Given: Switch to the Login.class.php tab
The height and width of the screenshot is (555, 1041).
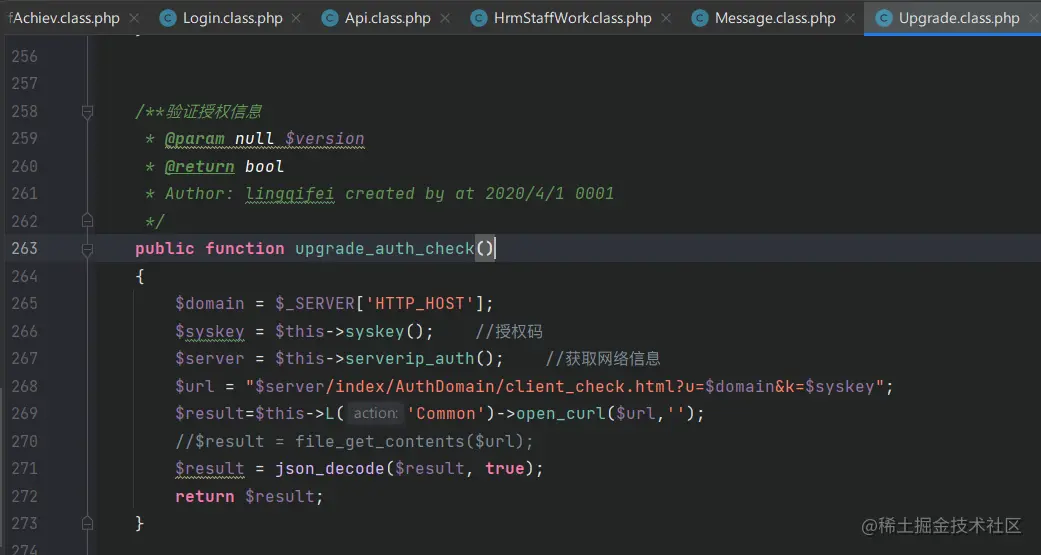Looking at the screenshot, I should (x=232, y=18).
